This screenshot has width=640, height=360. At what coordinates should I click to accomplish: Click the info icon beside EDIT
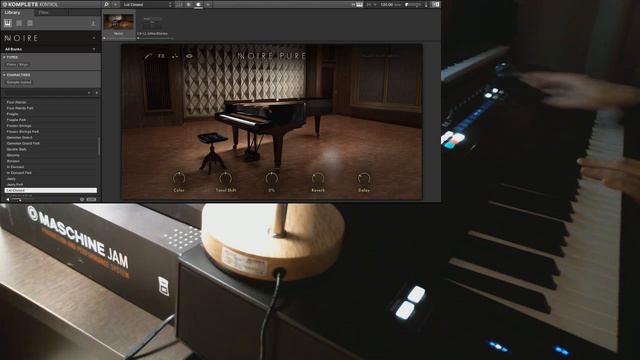pos(82,199)
